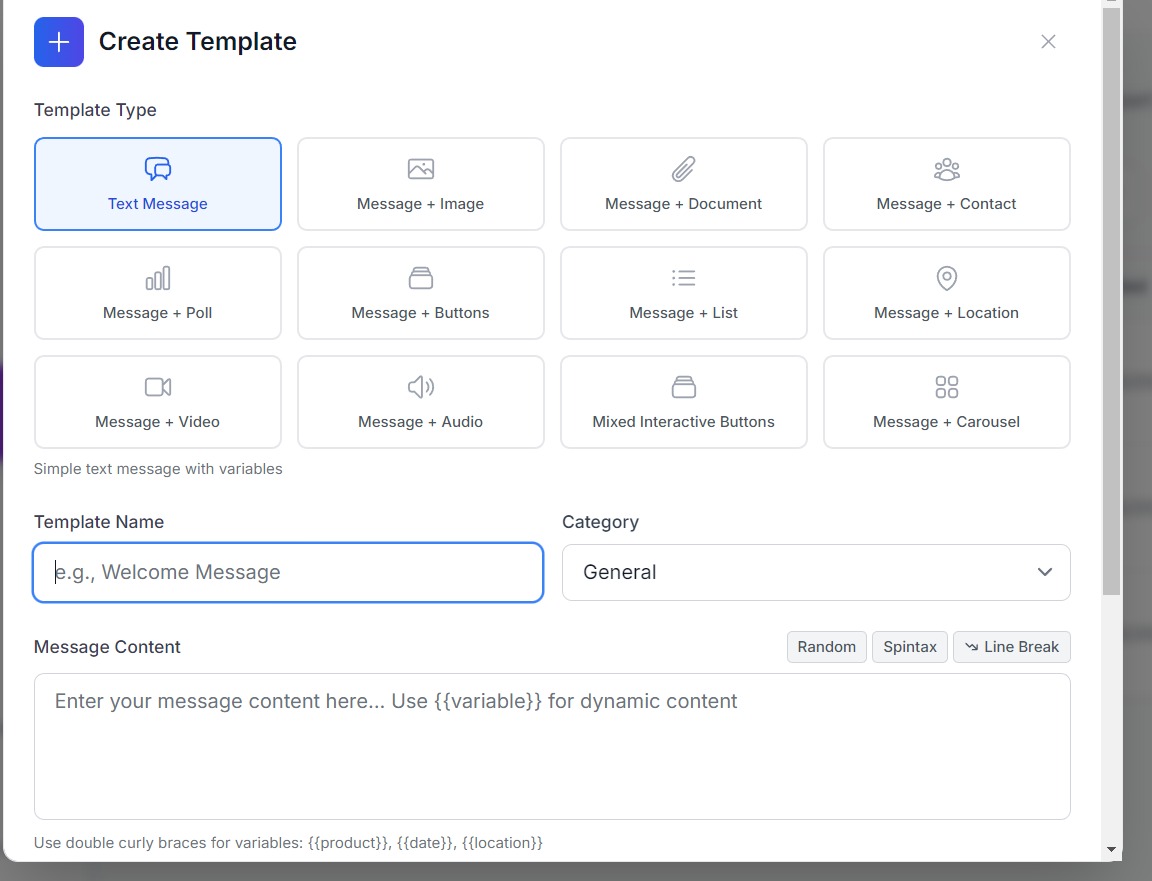Click the dialog's vertical scrollbar thumb
The image size is (1152, 881).
[1111, 301]
